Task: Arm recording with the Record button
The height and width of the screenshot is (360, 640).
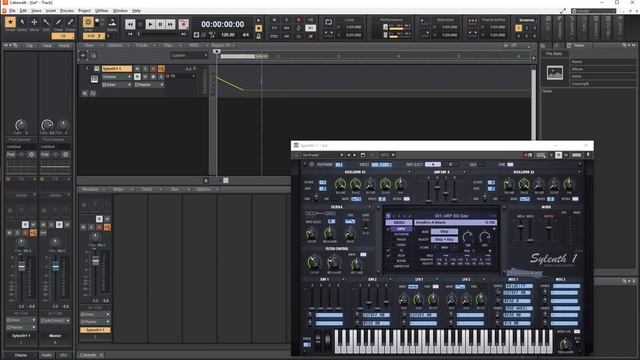Action: pos(184,24)
